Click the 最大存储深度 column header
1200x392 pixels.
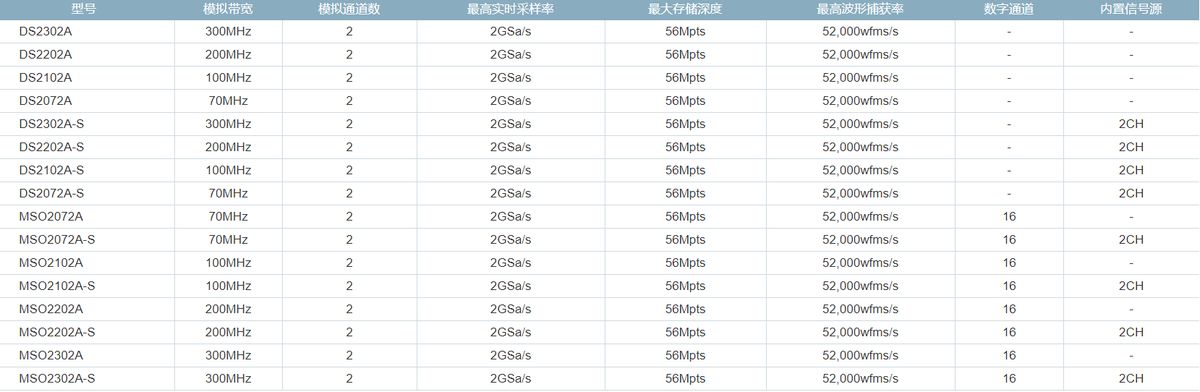point(685,9)
